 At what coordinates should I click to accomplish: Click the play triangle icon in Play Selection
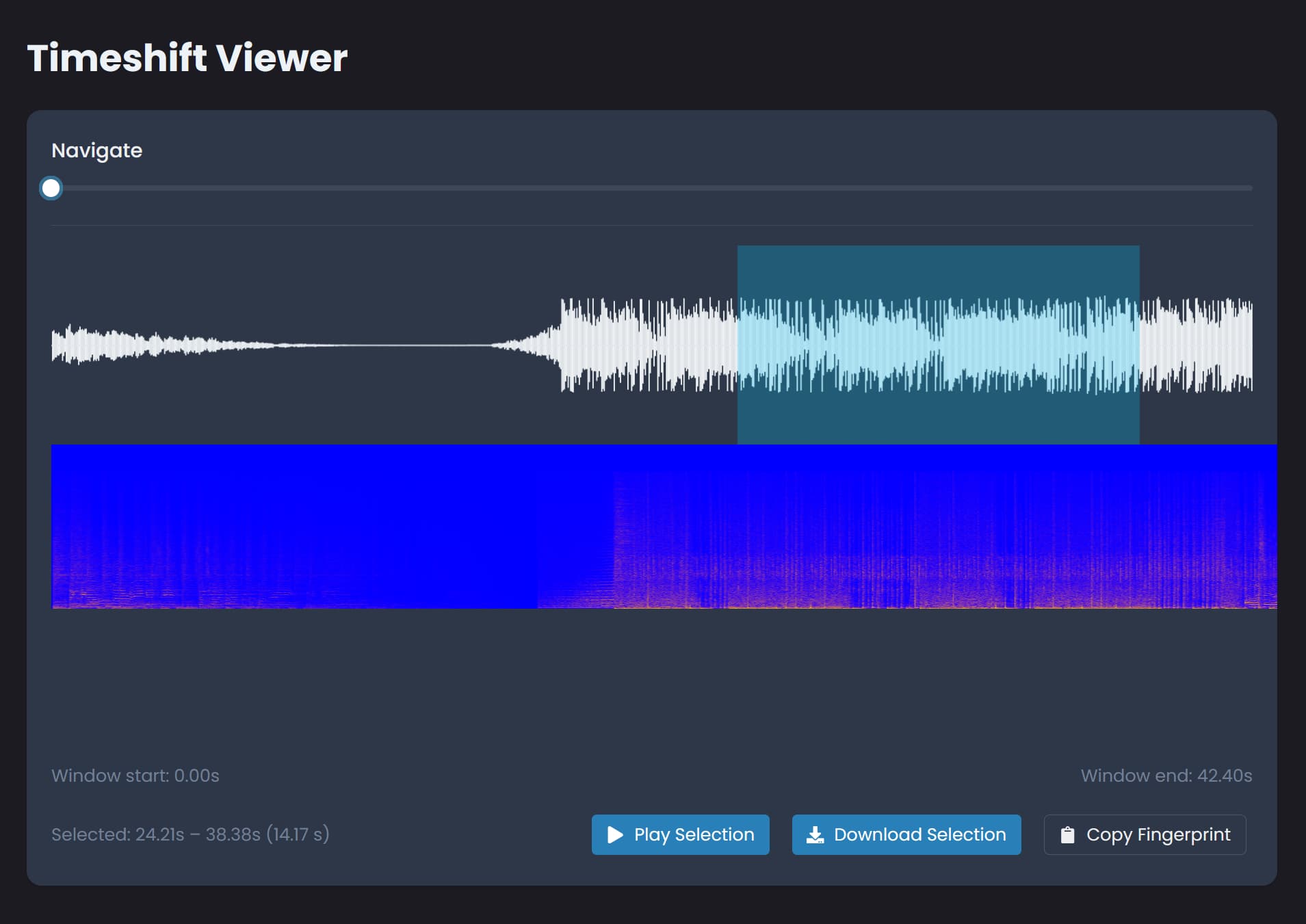click(615, 834)
